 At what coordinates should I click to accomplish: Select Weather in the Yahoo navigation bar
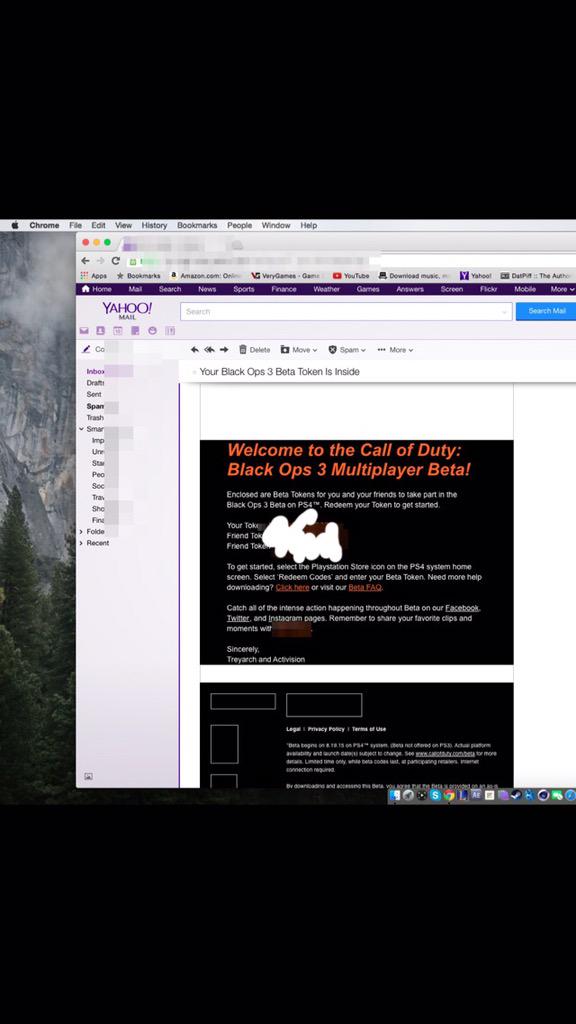pos(327,289)
